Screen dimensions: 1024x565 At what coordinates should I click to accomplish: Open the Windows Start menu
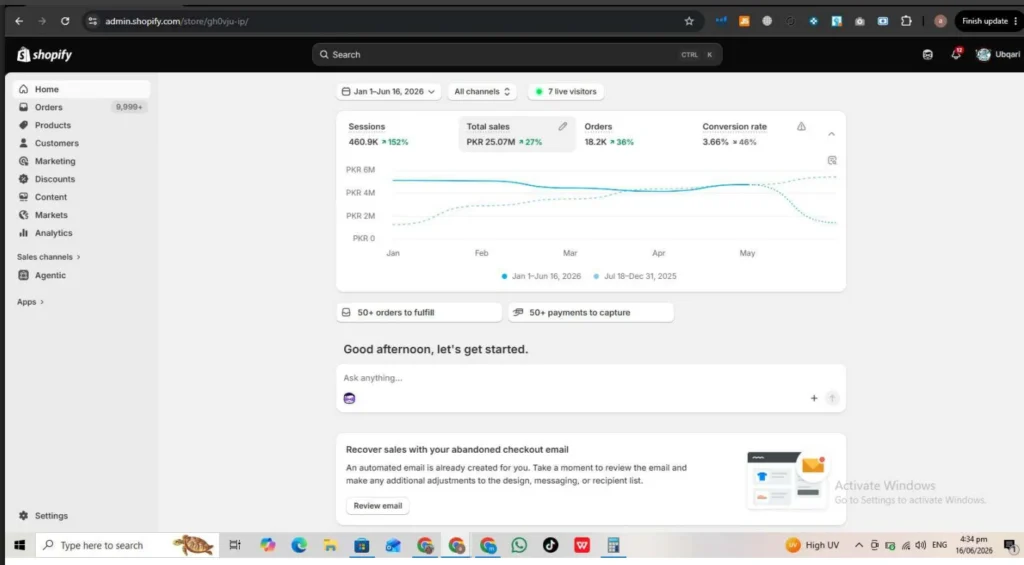click(19, 545)
